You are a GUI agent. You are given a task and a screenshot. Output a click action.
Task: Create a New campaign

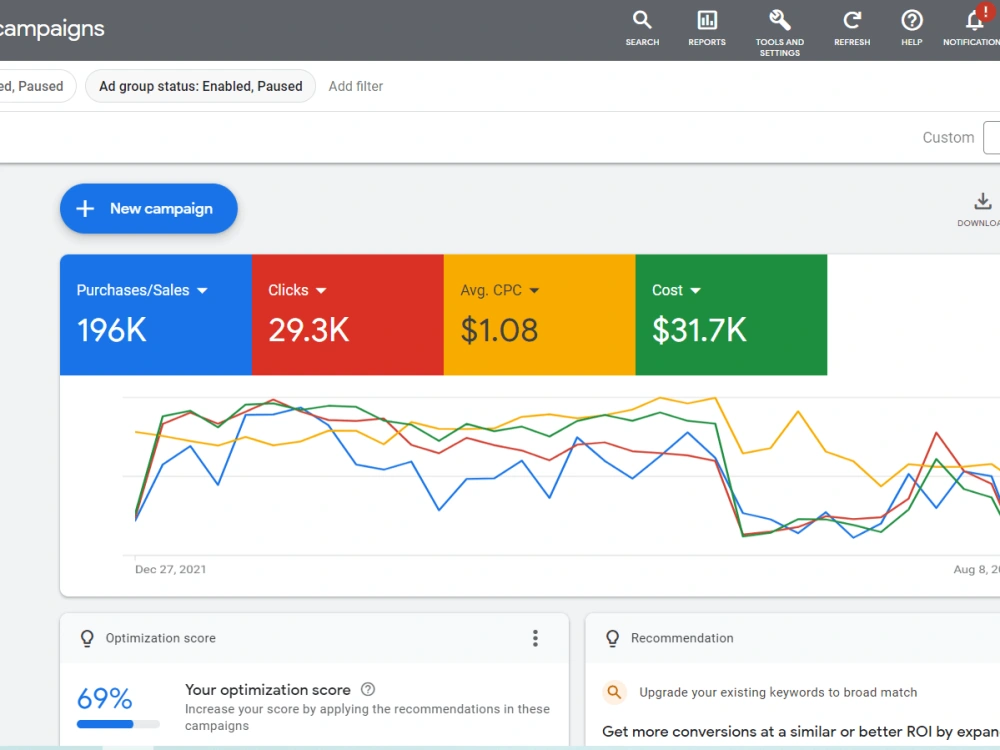pos(149,209)
